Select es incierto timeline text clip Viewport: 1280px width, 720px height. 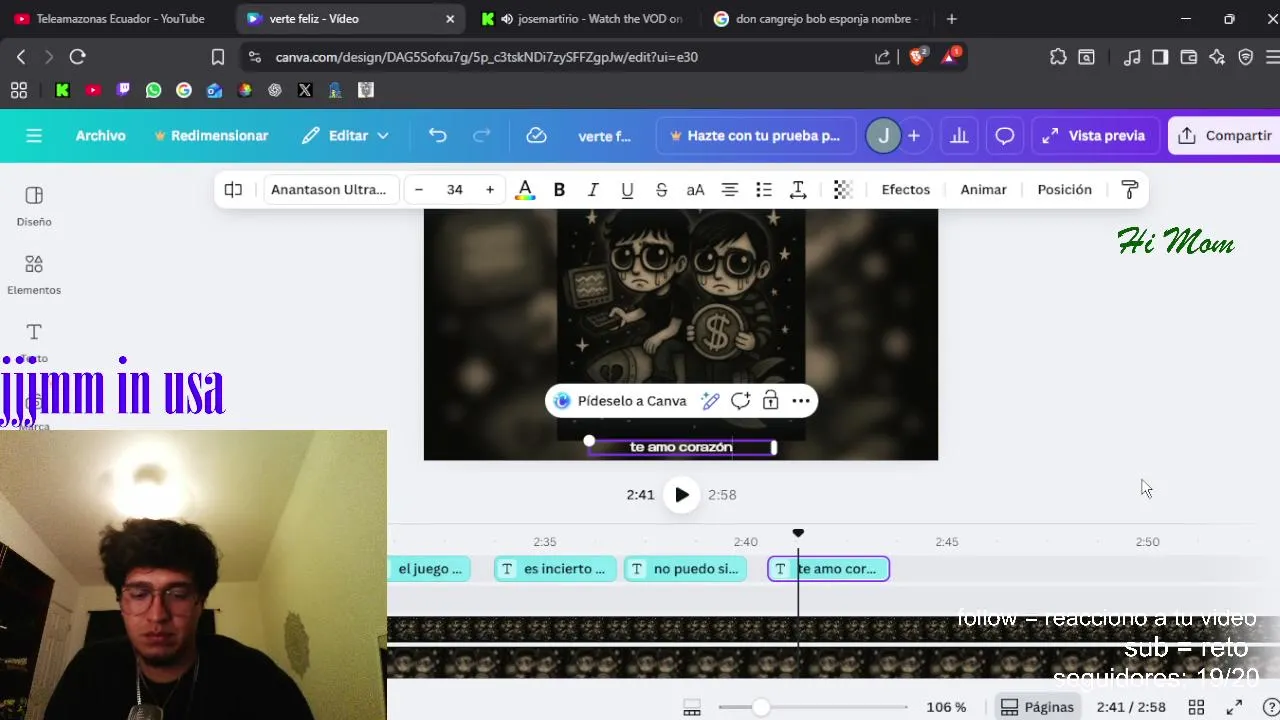[555, 569]
